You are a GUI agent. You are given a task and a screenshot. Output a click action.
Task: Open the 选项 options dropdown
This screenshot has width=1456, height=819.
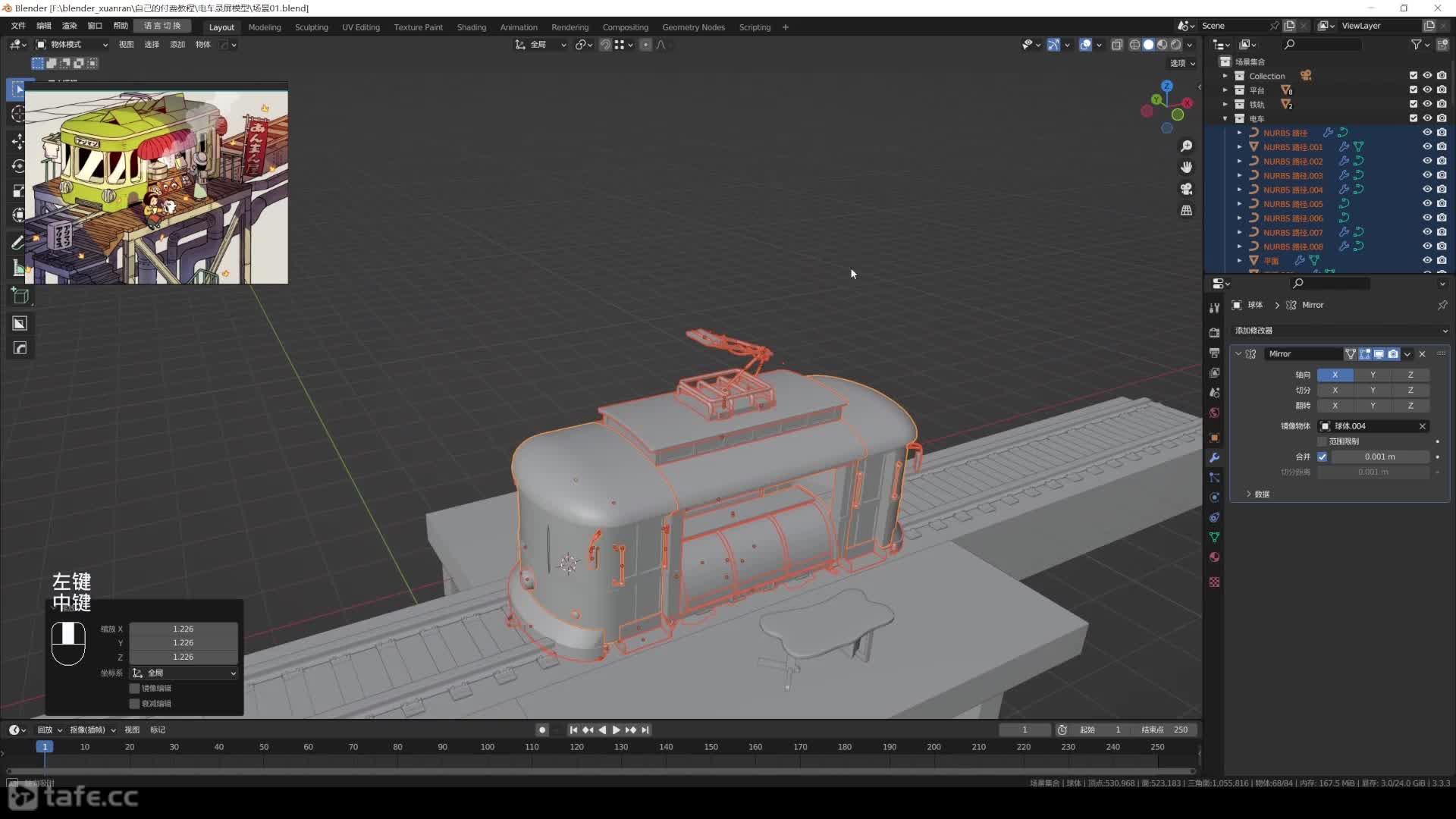click(1182, 63)
